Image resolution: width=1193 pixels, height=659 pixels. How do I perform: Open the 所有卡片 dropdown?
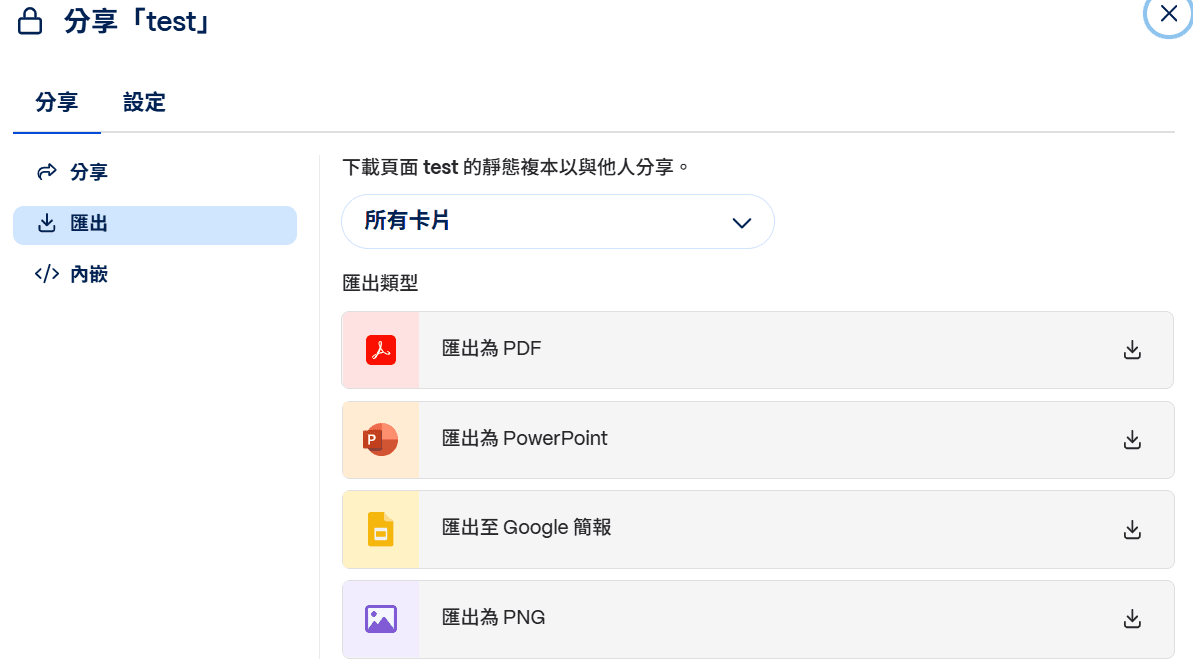click(x=557, y=221)
